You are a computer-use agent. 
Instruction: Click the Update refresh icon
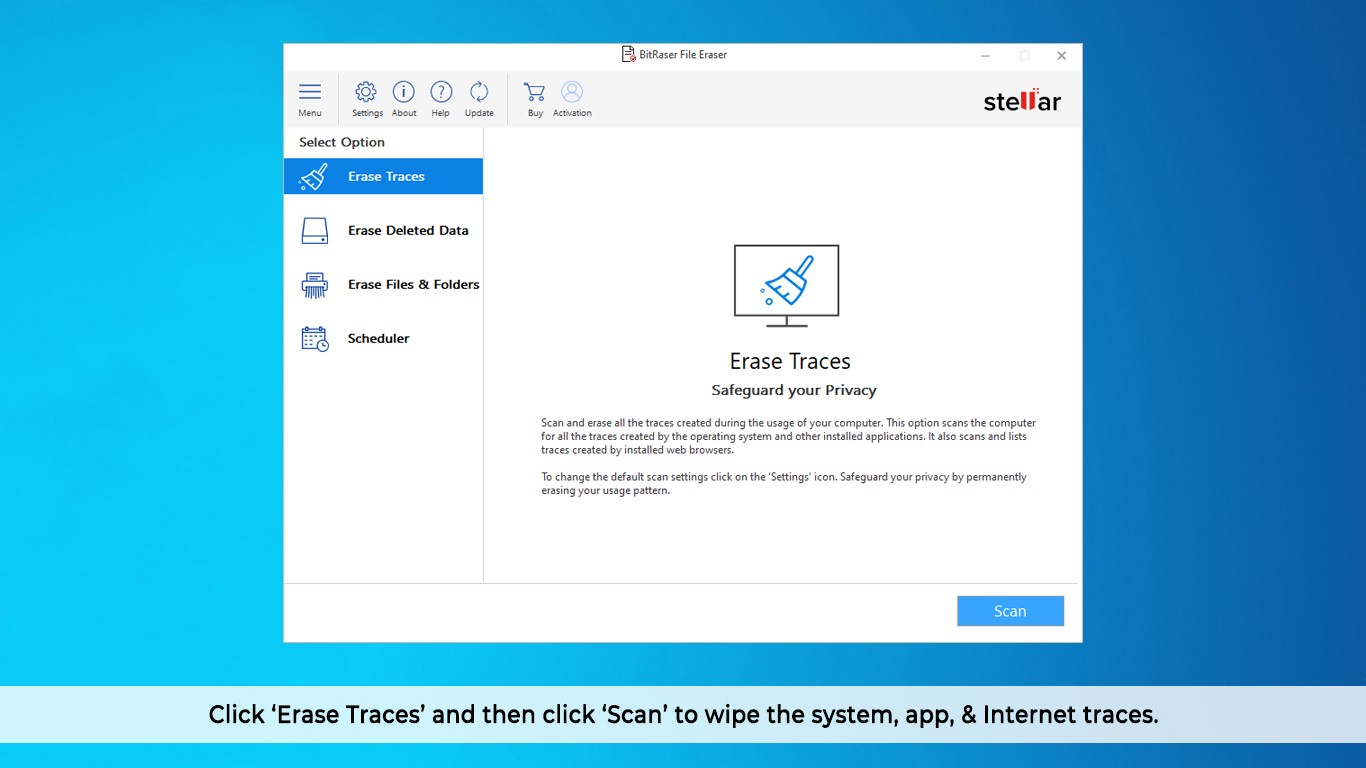(x=479, y=92)
